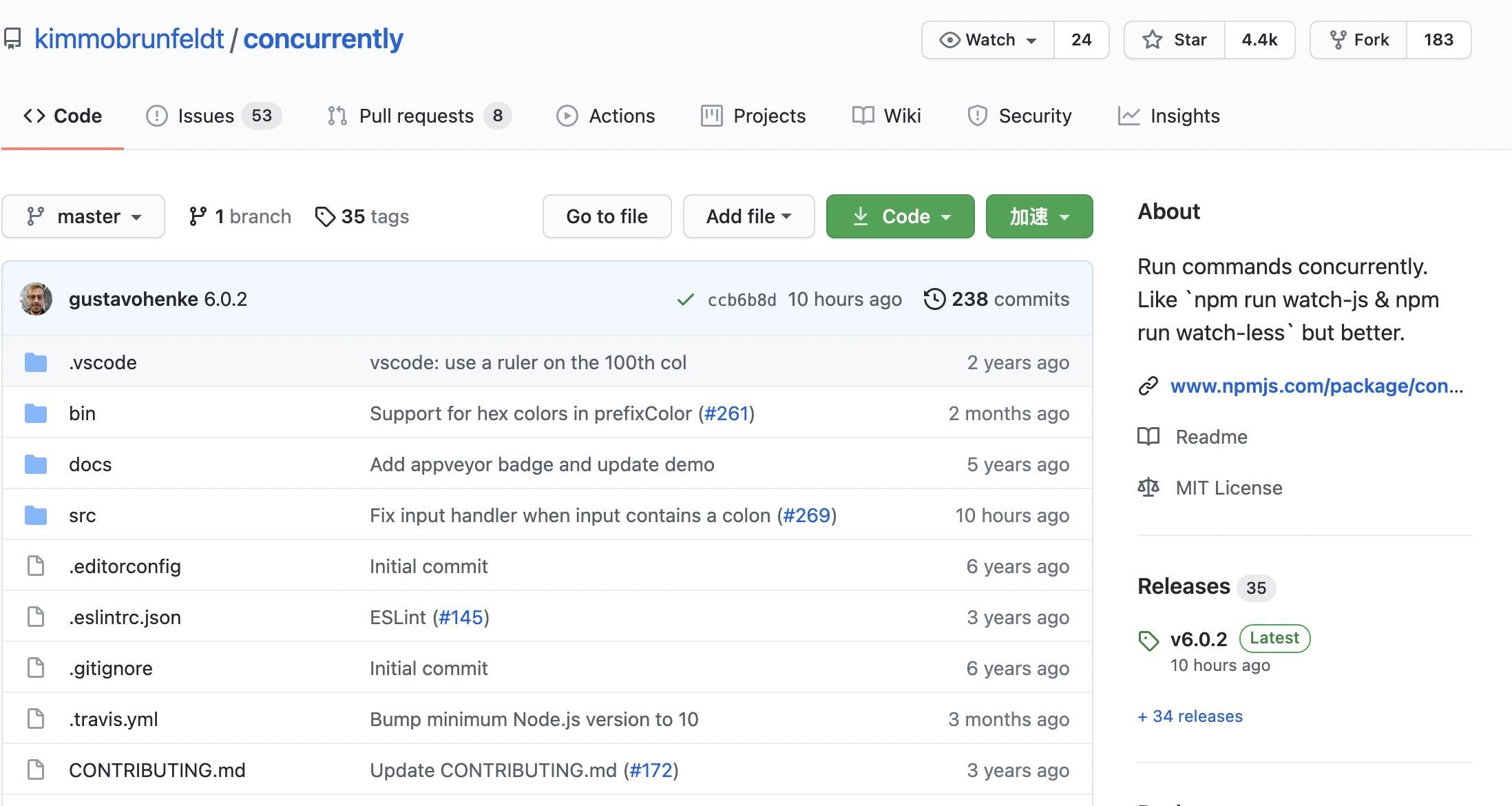Open pull request #269 link
Screen dimensions: 1512x806
pyautogui.click(x=807, y=515)
